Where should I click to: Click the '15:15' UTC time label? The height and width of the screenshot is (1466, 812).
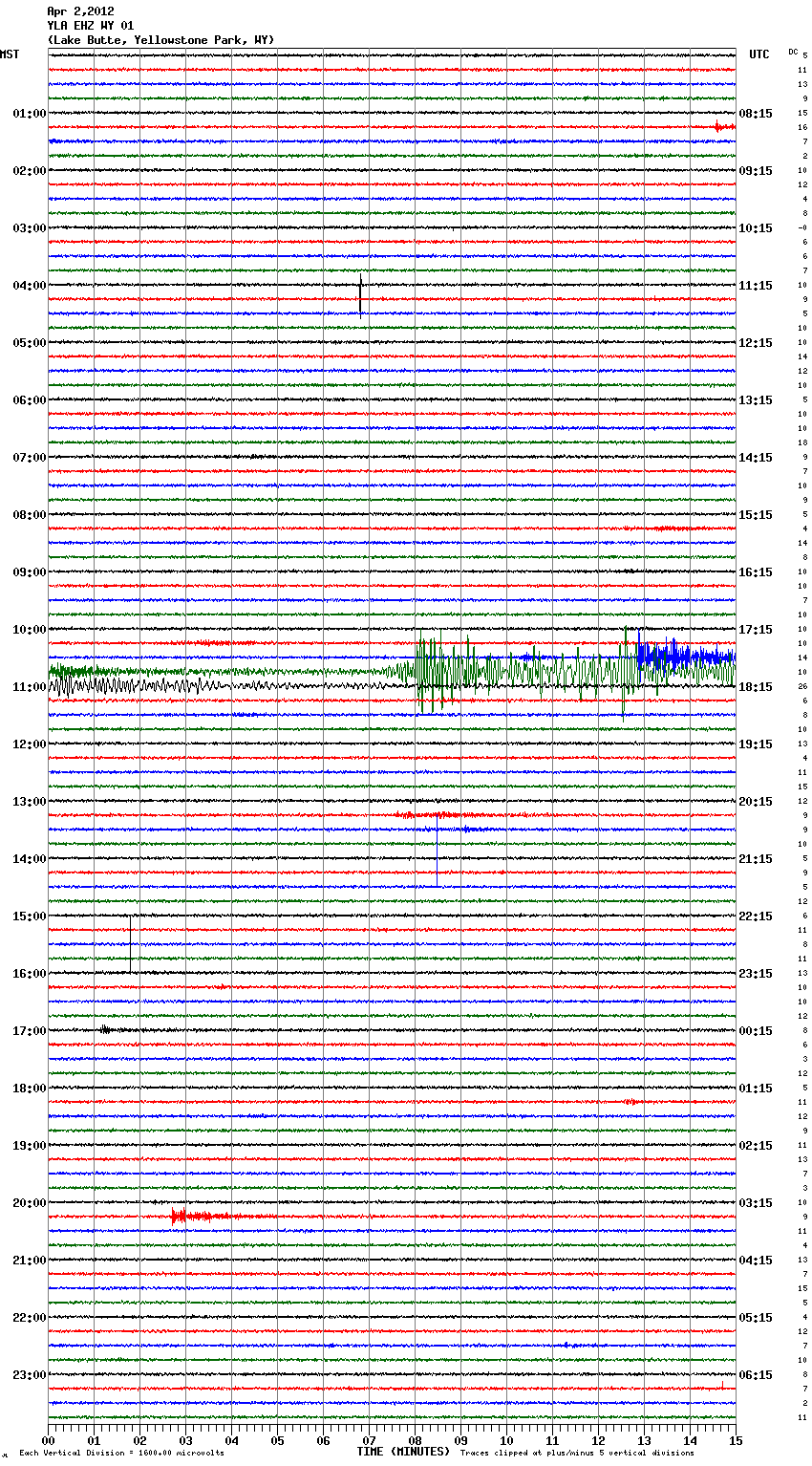tap(756, 515)
